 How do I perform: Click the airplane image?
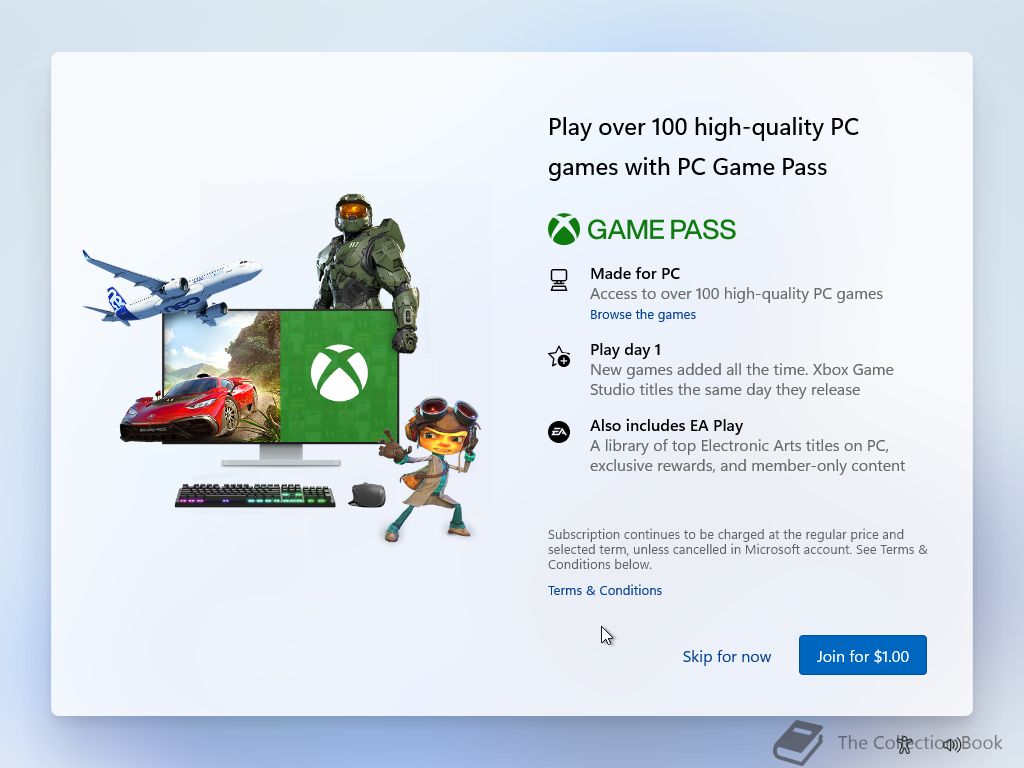point(172,287)
